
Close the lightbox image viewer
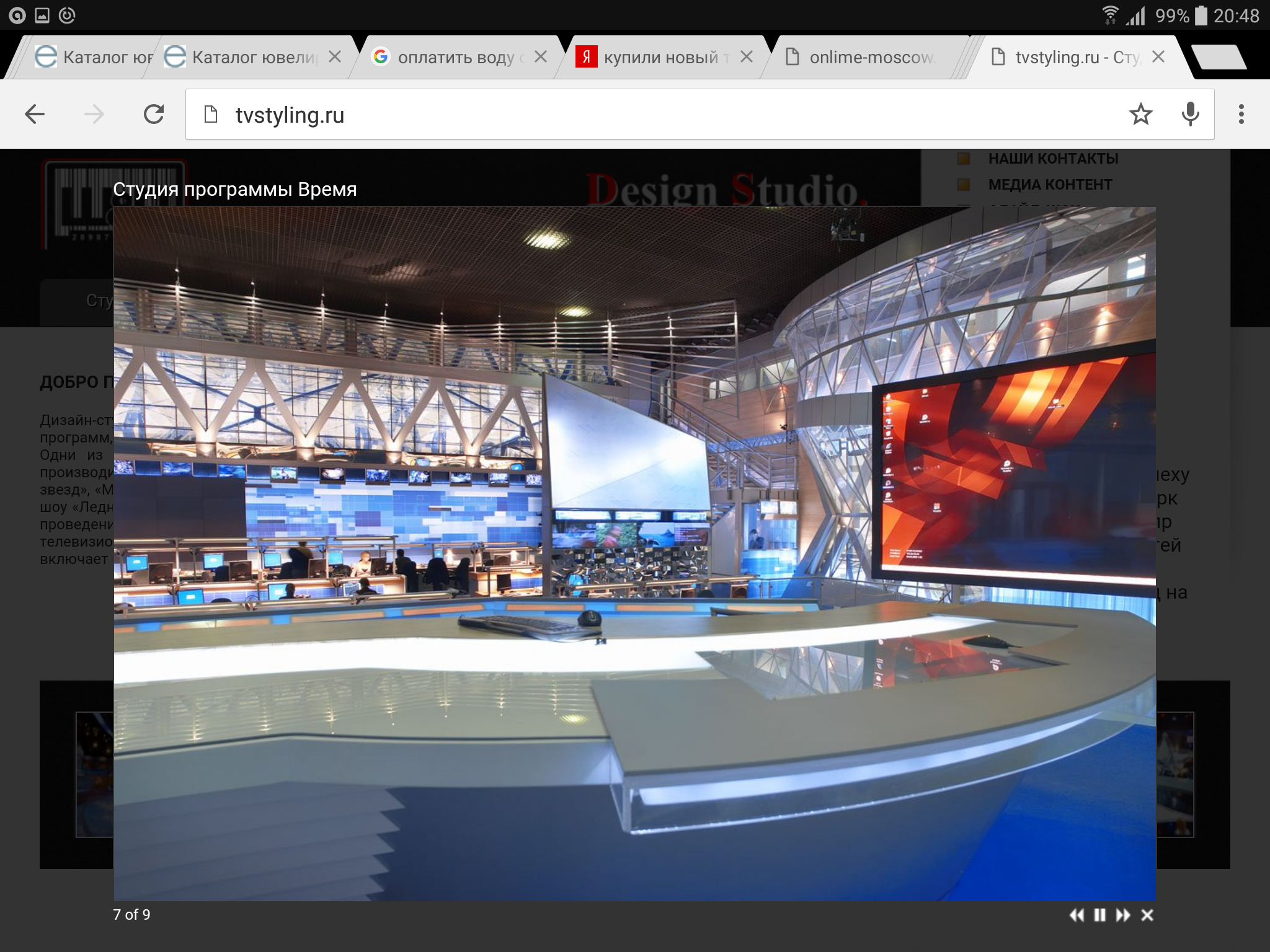click(1147, 915)
